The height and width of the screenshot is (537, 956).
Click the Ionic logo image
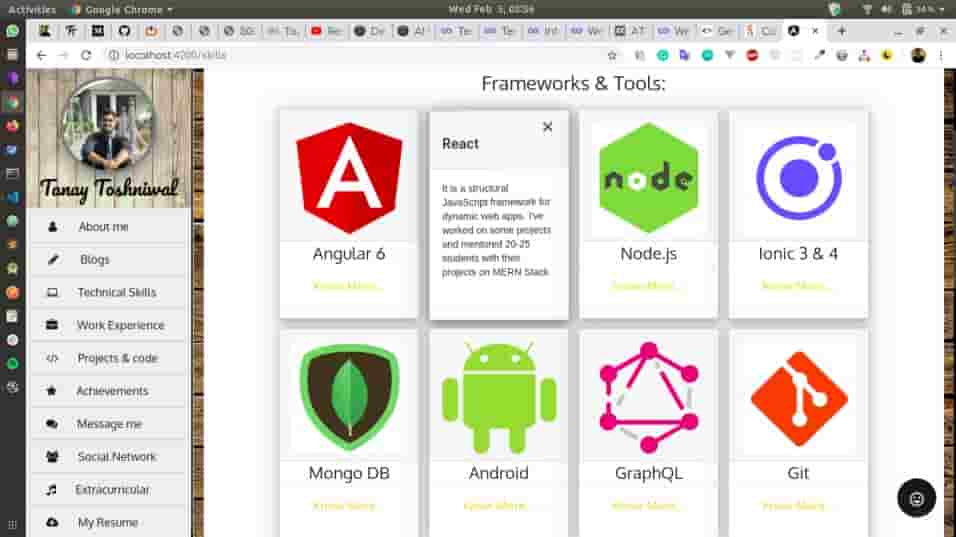799,177
